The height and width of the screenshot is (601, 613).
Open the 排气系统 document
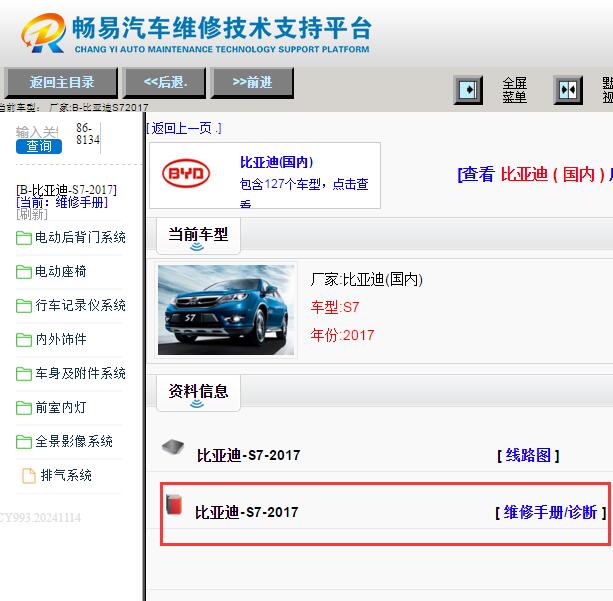pyautogui.click(x=66, y=475)
